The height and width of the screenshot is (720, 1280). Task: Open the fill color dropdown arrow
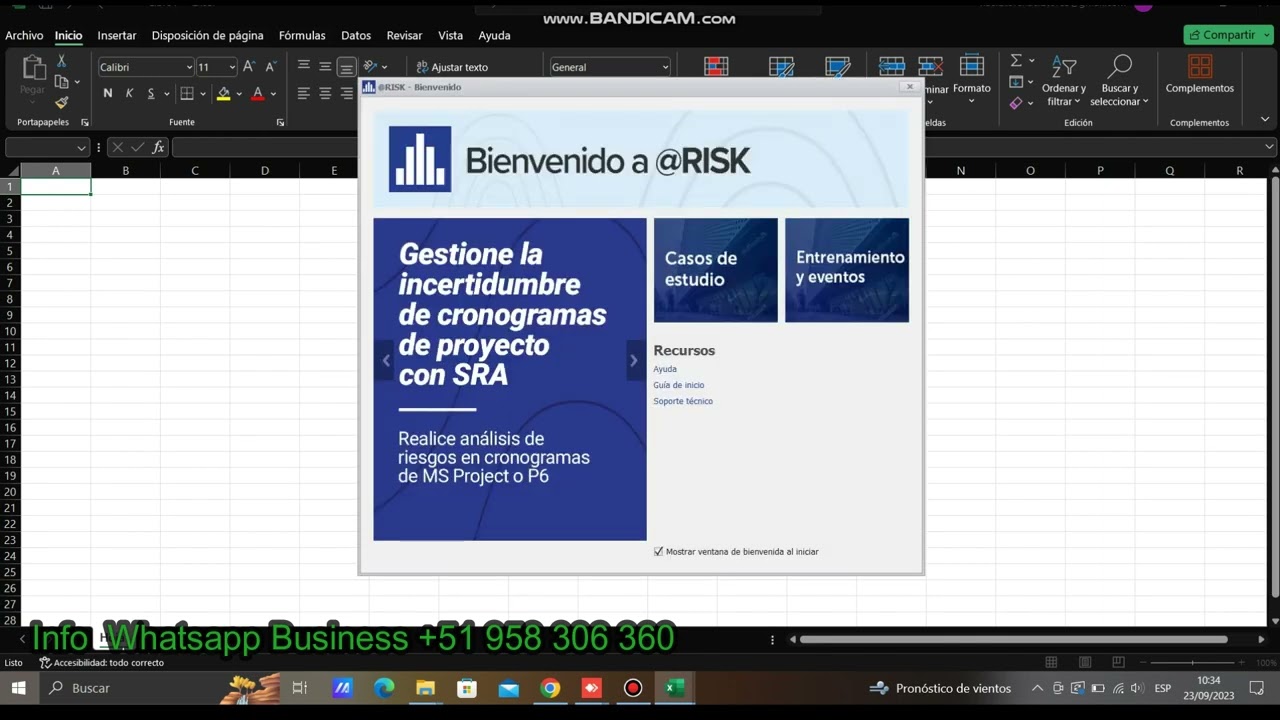239,94
